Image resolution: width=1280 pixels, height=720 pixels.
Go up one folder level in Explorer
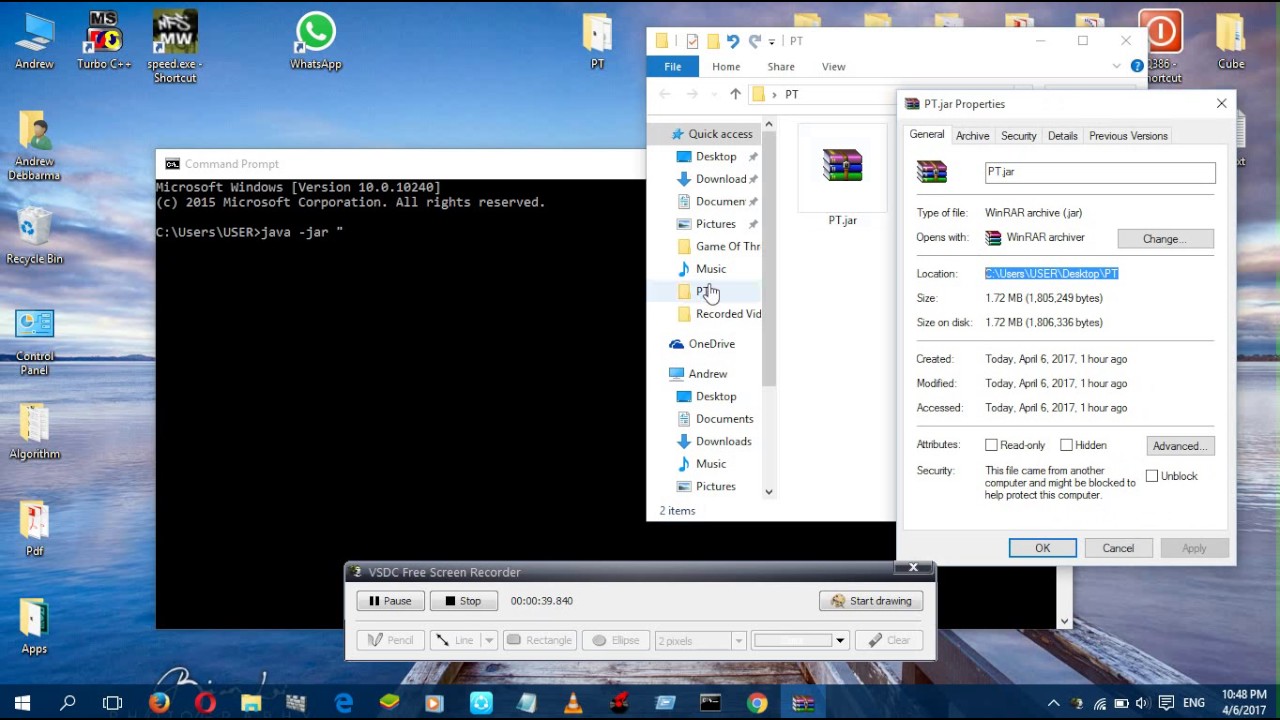tap(735, 94)
